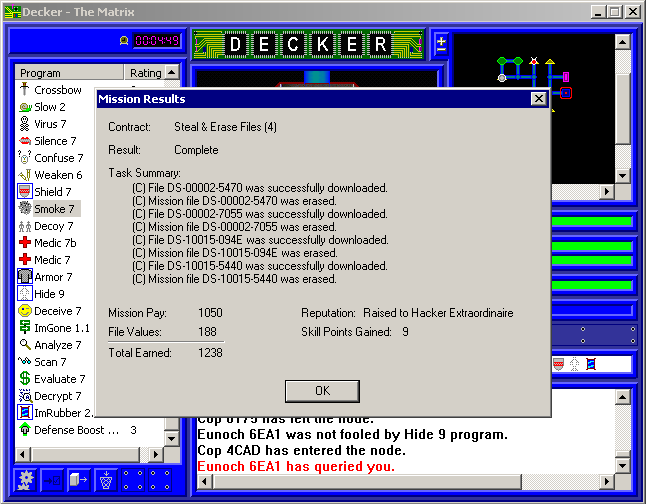Viewport: 646px width, 504px height.
Task: Select the Scan 7 program icon
Action: coord(25,361)
